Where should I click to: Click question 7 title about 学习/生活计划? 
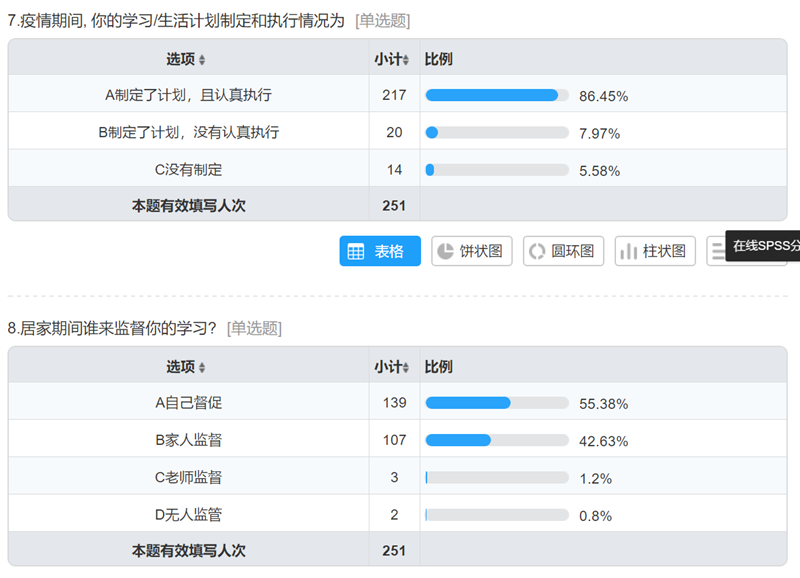click(x=180, y=20)
